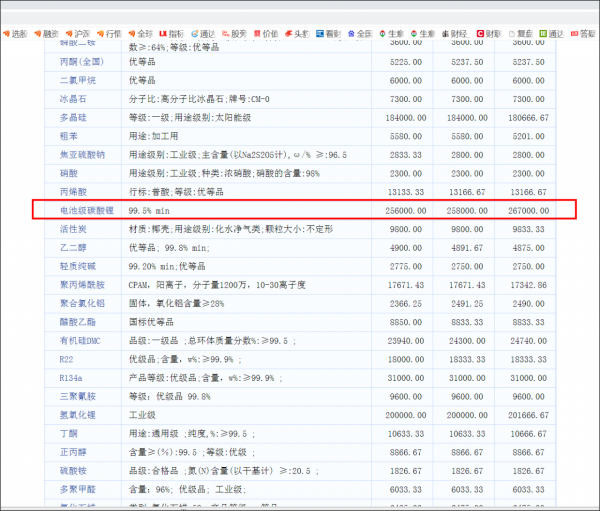The height and width of the screenshot is (511, 600).
Task: Open the 醋酸乙酯 product link
Action: click(x=78, y=322)
